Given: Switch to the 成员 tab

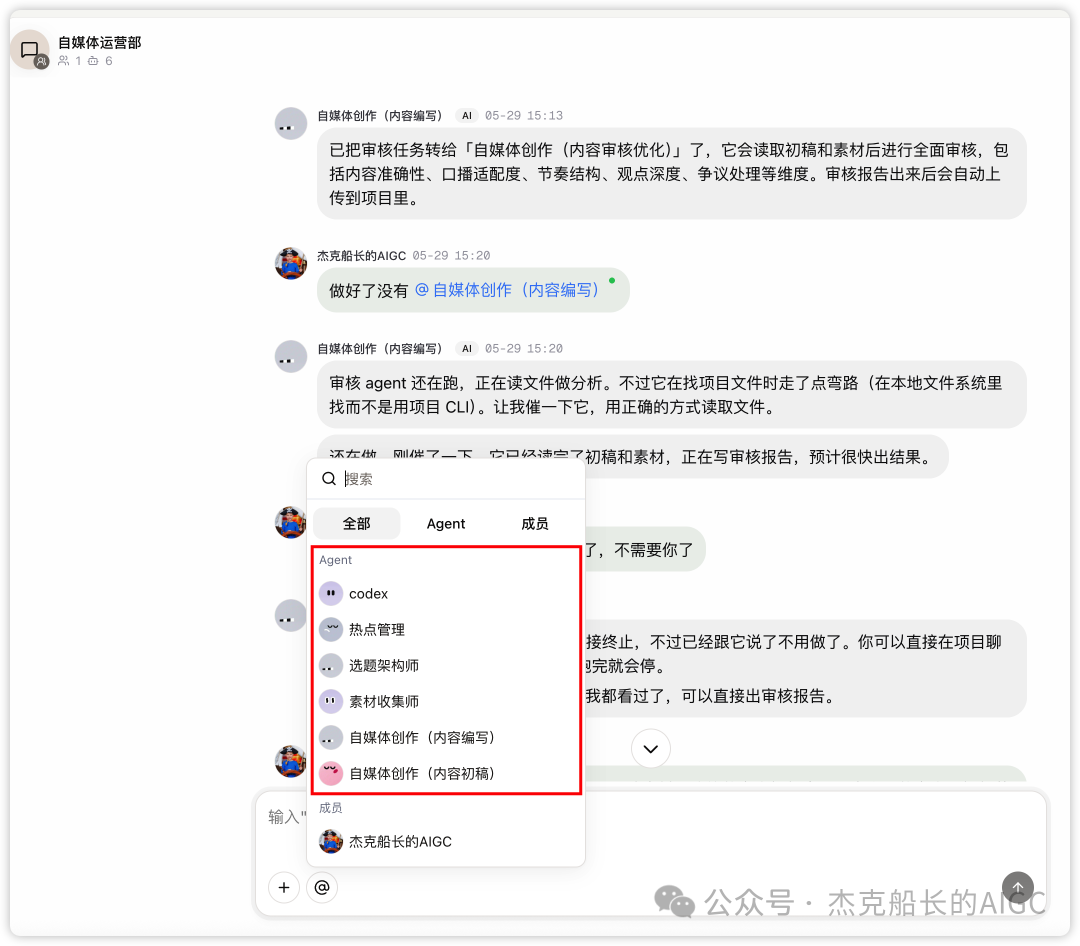Looking at the screenshot, I should tap(534, 524).
